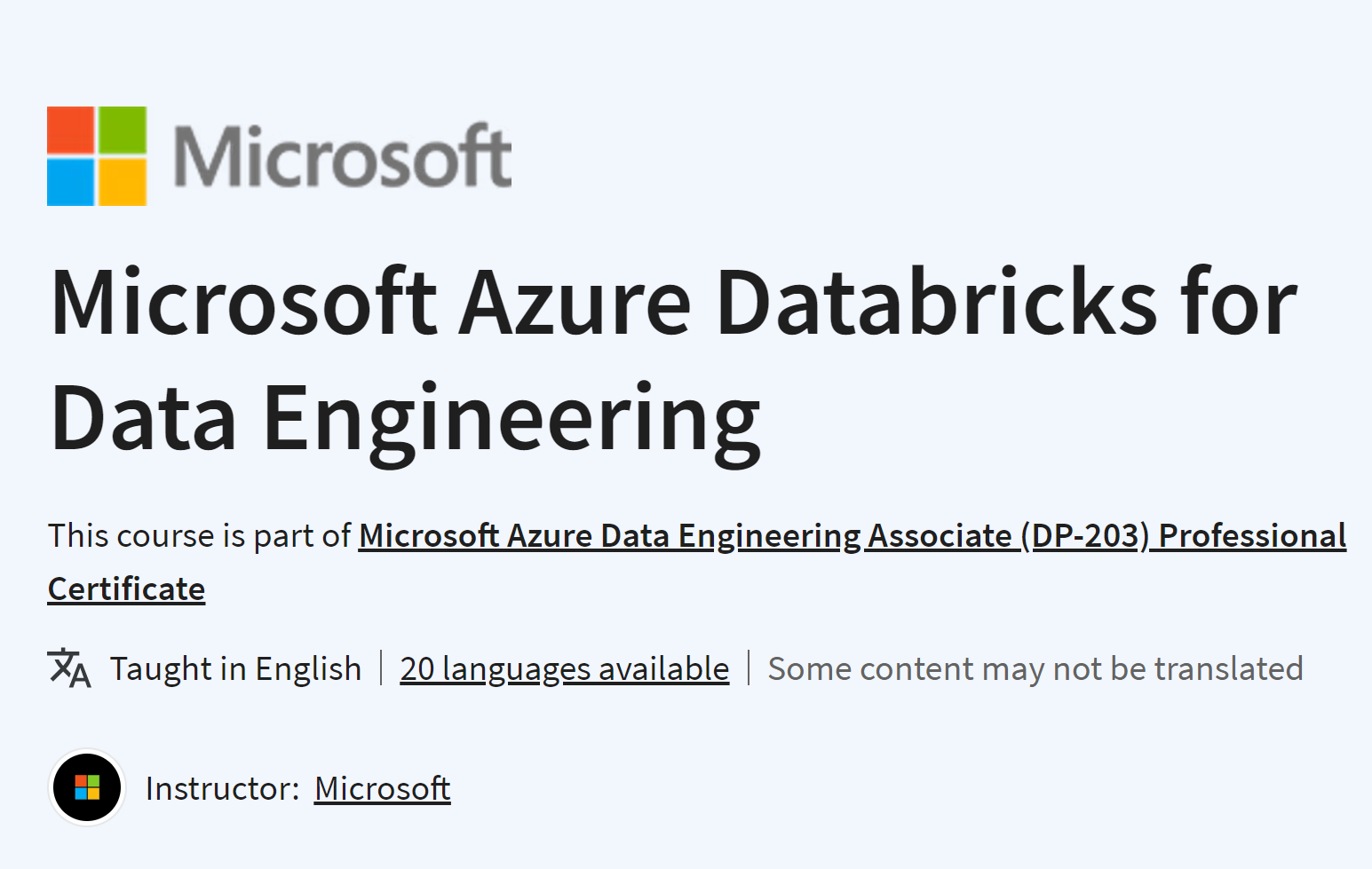Viewport: 1372px width, 869px height.
Task: Click the green square of the Microsoft logo
Action: pos(123,130)
